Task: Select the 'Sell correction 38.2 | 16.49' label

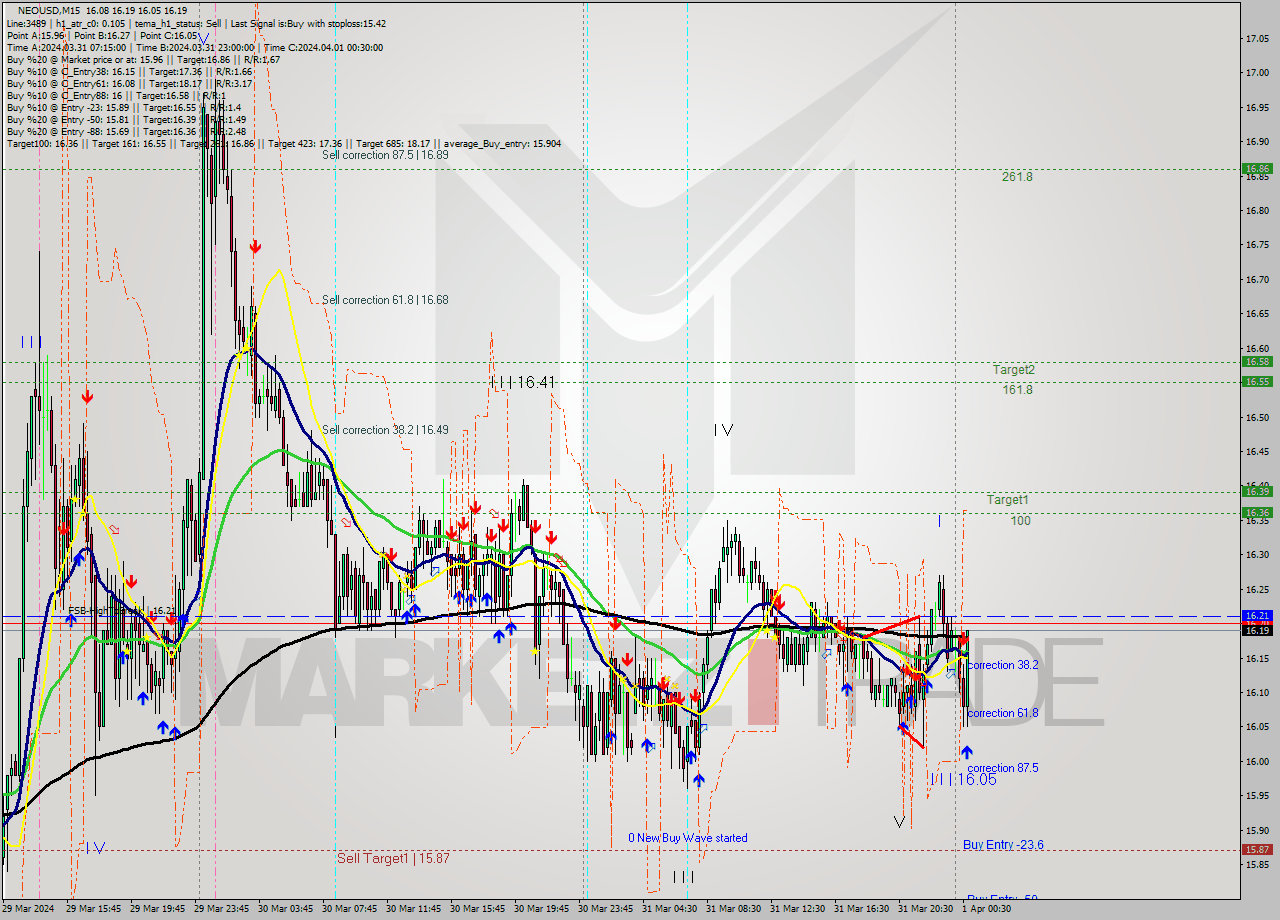Action: 385,430
